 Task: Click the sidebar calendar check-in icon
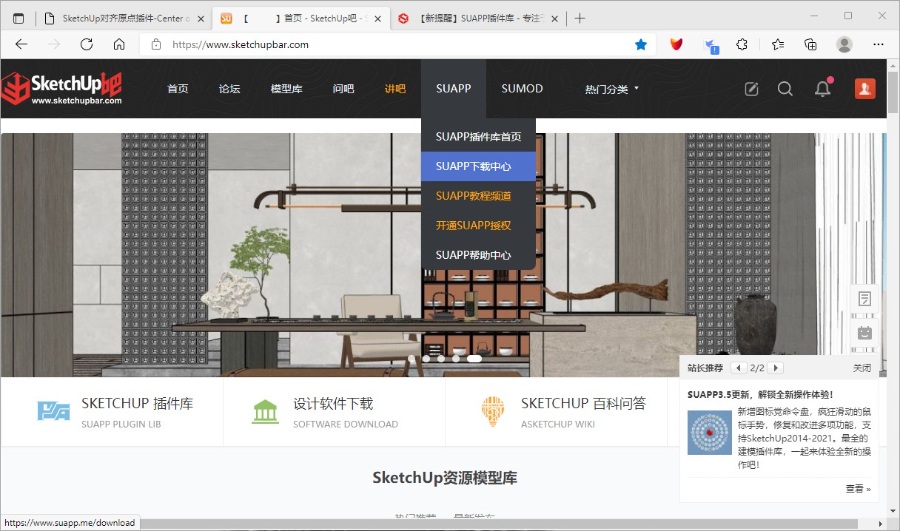coord(864,332)
